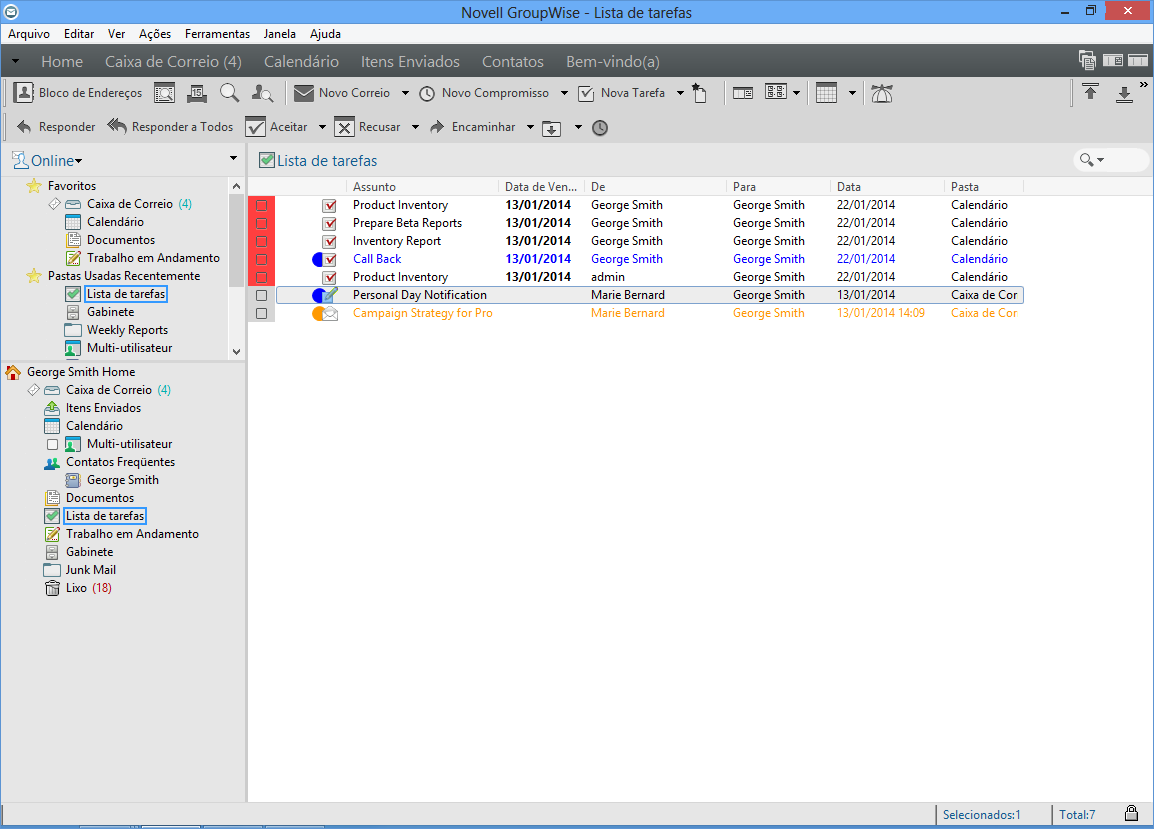The width and height of the screenshot is (1154, 829).
Task: Open the Encaminhar dropdown arrow
Action: 530,127
